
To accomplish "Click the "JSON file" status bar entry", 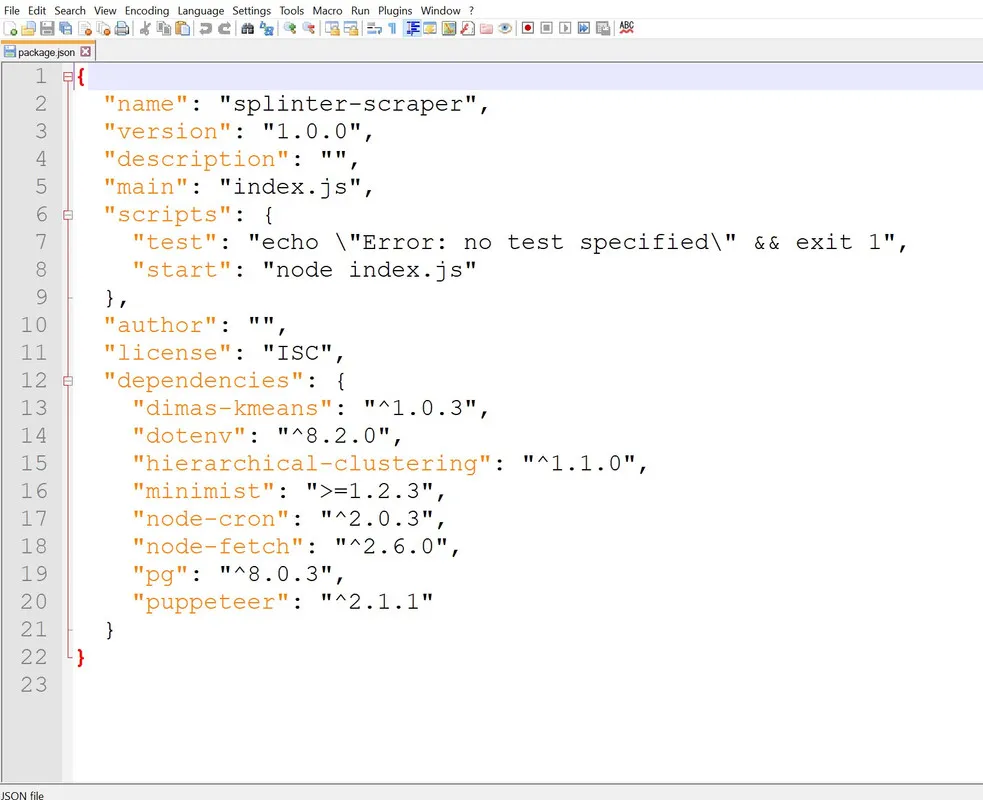I will pyautogui.click(x=23, y=794).
